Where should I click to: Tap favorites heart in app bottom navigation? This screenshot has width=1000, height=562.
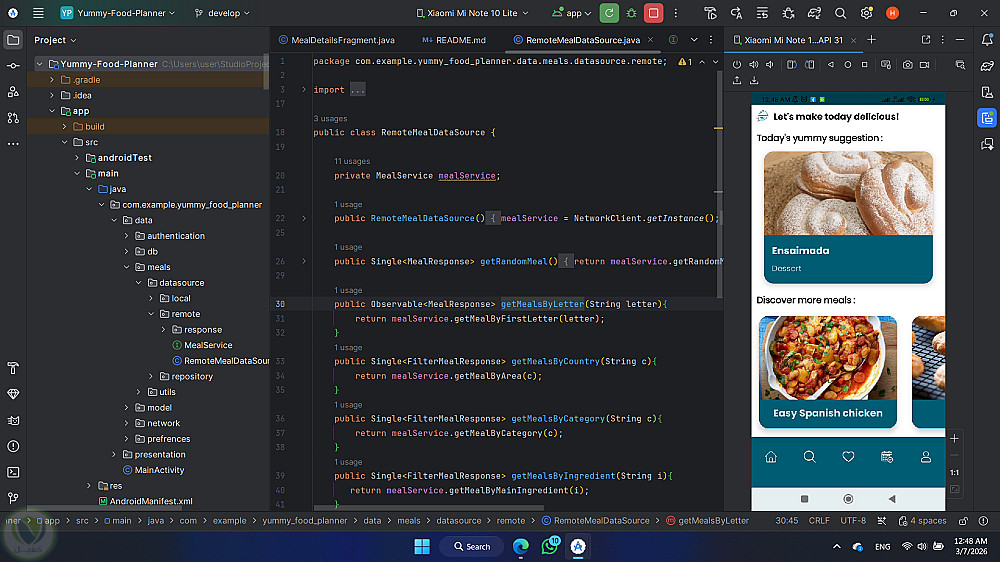click(848, 457)
